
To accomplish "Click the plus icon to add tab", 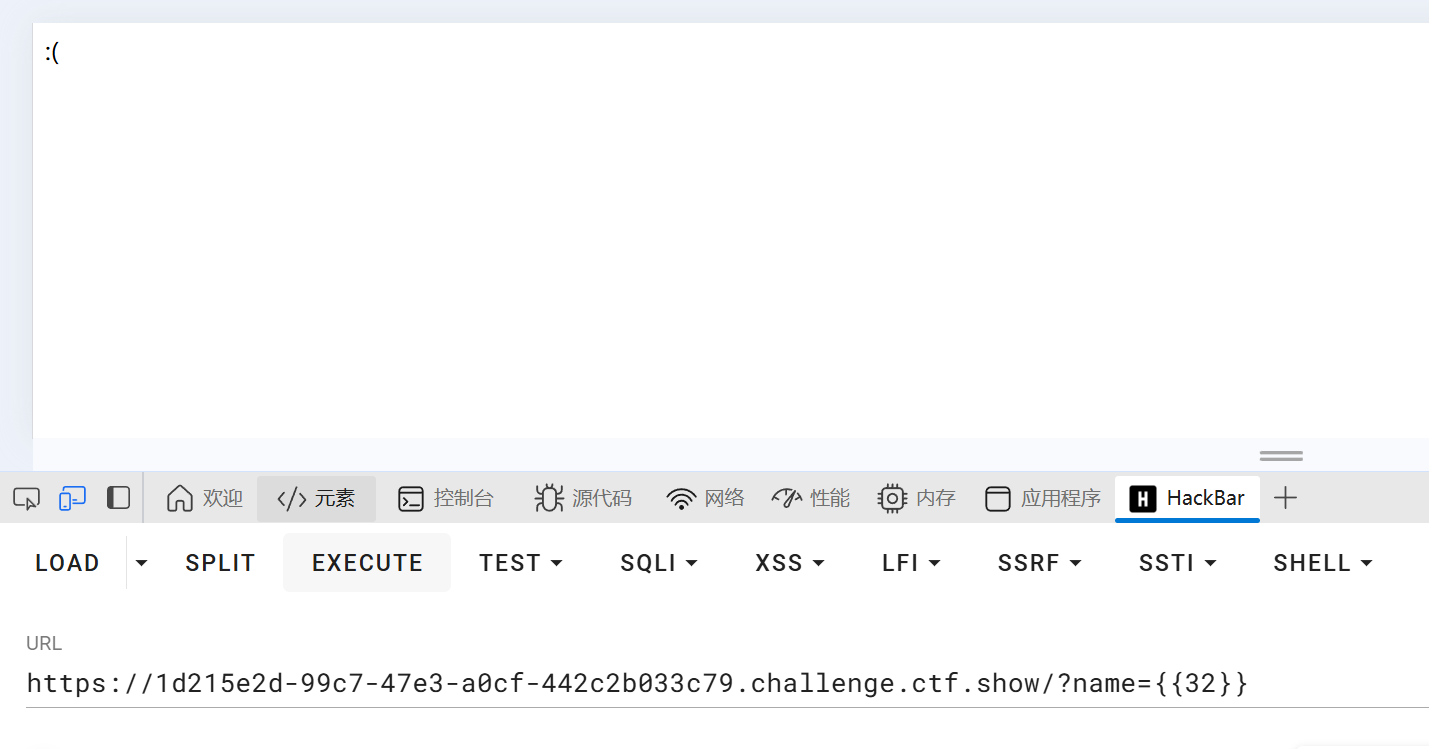I will [x=1285, y=498].
